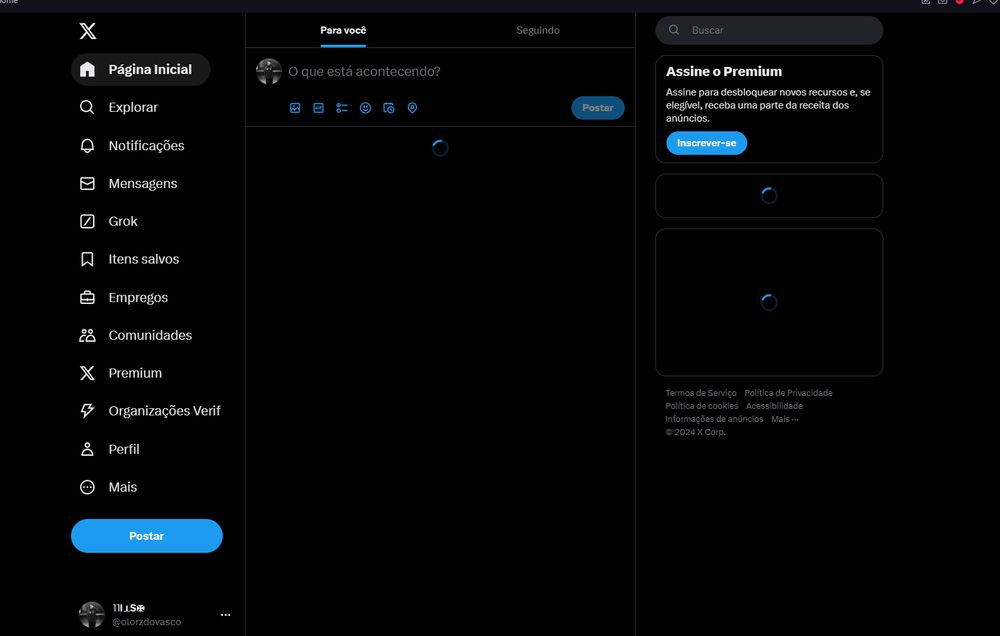Click the @olorzdovasco account handle
Viewport: 1000px width, 636px height.
(147, 622)
